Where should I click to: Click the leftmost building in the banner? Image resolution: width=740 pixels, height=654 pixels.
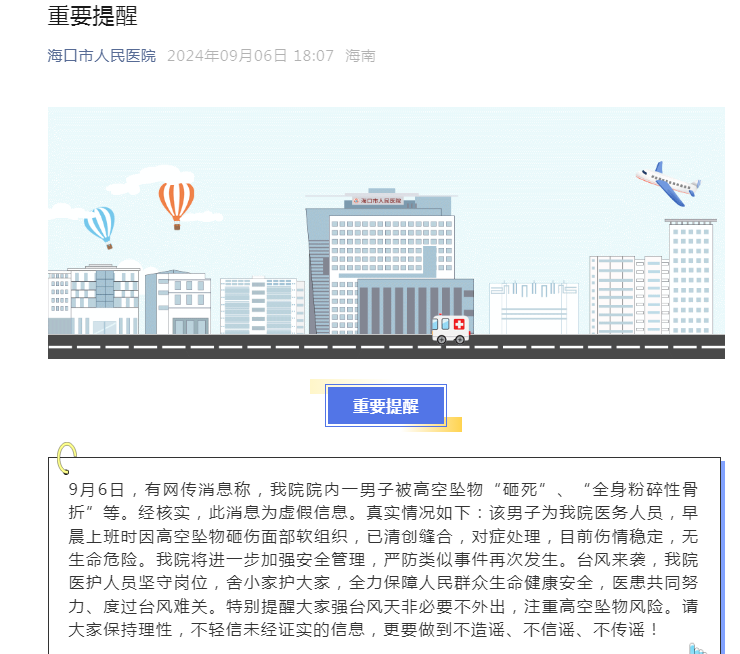click(x=60, y=302)
